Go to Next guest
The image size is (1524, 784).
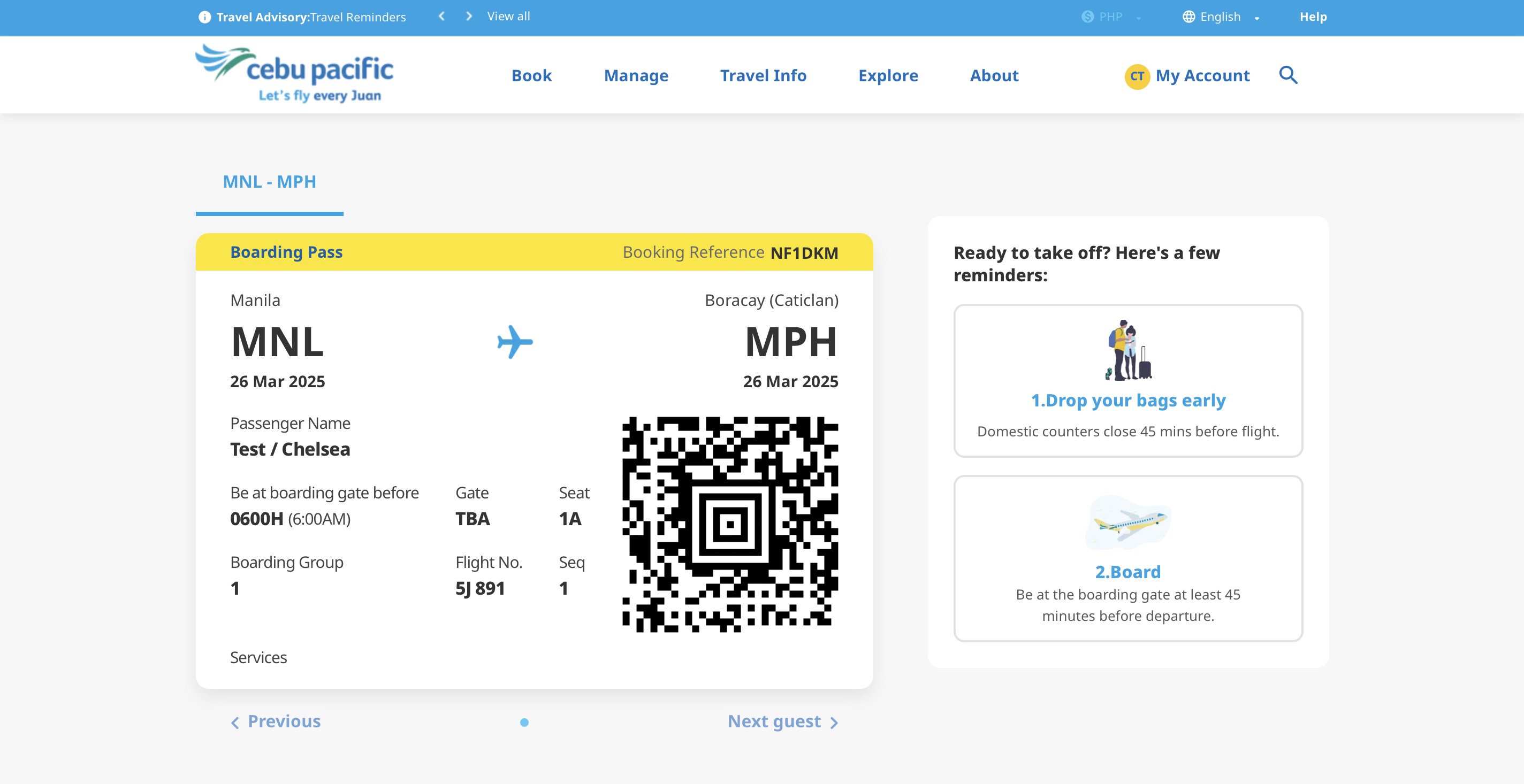coord(783,721)
